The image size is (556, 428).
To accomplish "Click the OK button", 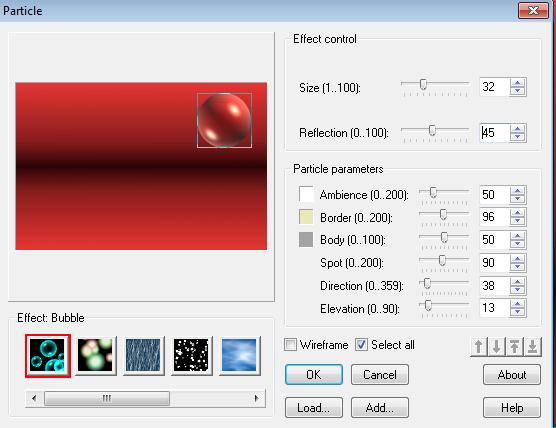I will [314, 375].
